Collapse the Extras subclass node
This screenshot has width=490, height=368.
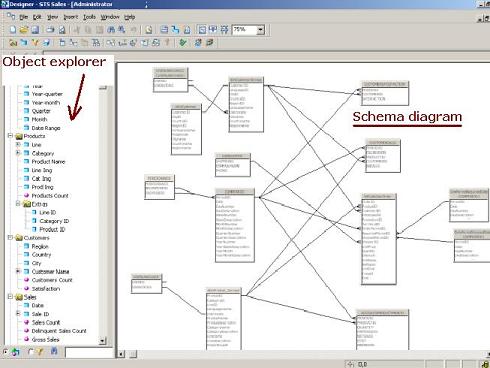click(18, 204)
